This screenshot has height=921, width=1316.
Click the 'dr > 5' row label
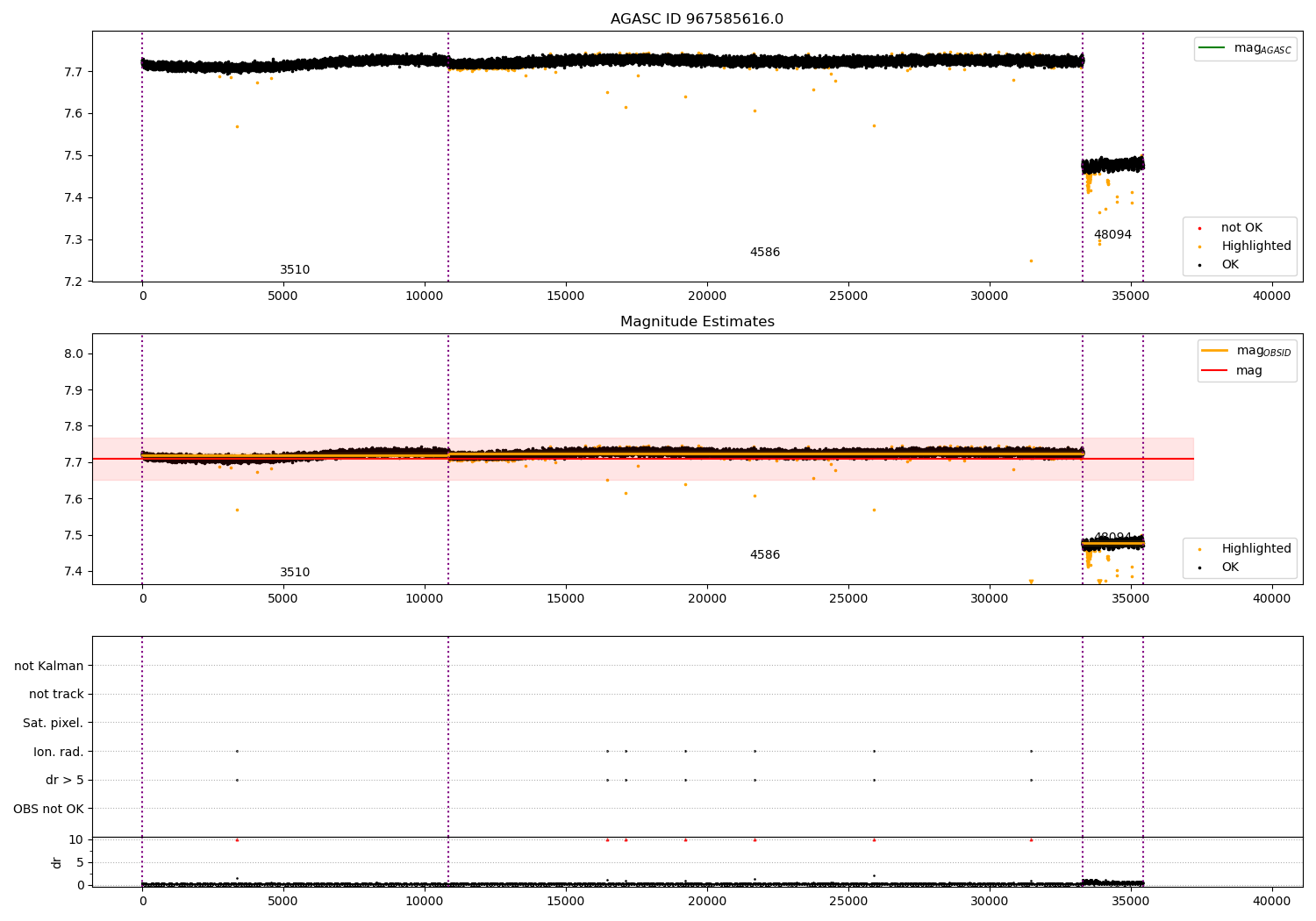(x=65, y=781)
